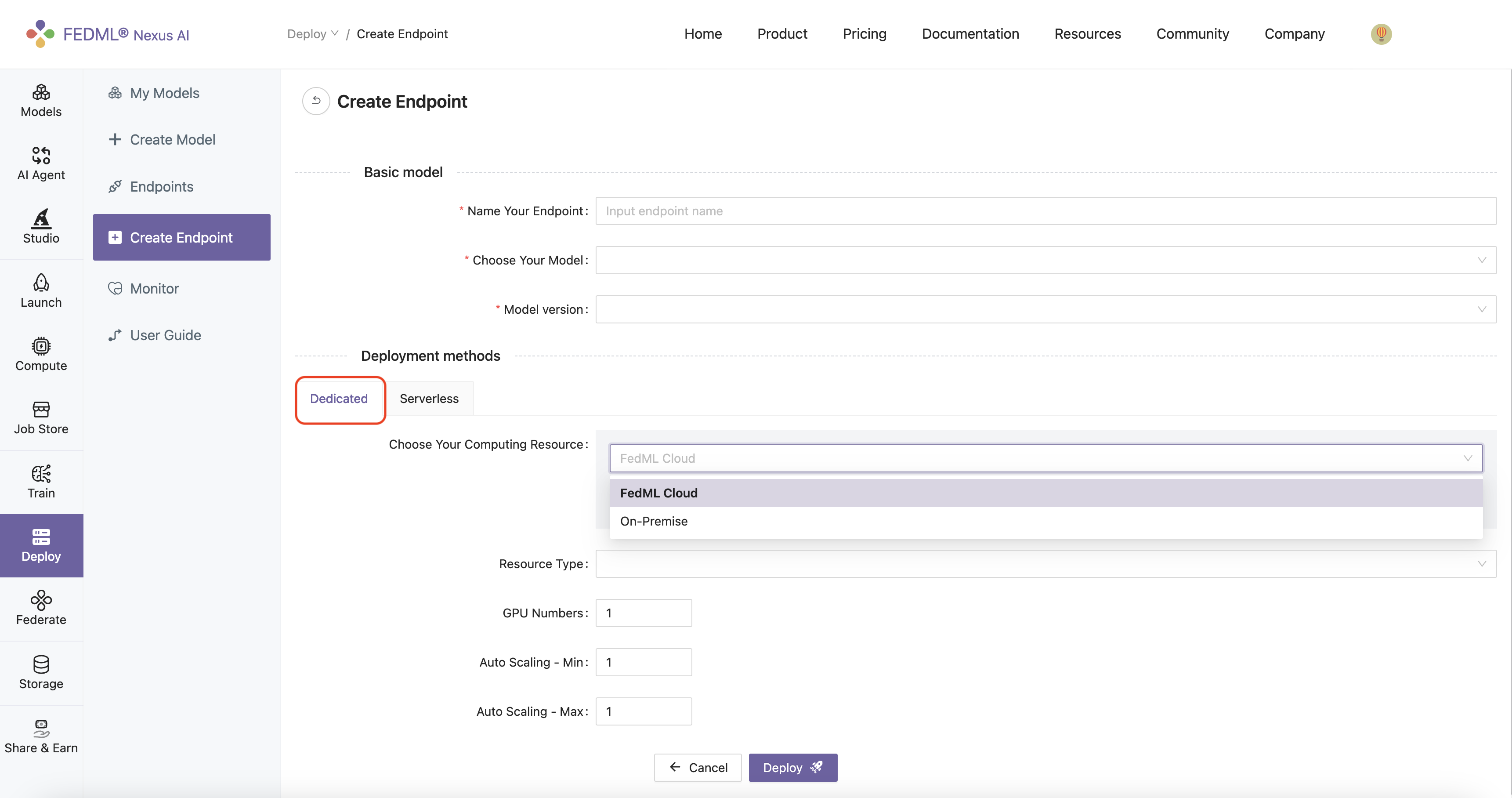Open the Federate sidebar icon
The height and width of the screenshot is (798, 1512).
pos(41,608)
